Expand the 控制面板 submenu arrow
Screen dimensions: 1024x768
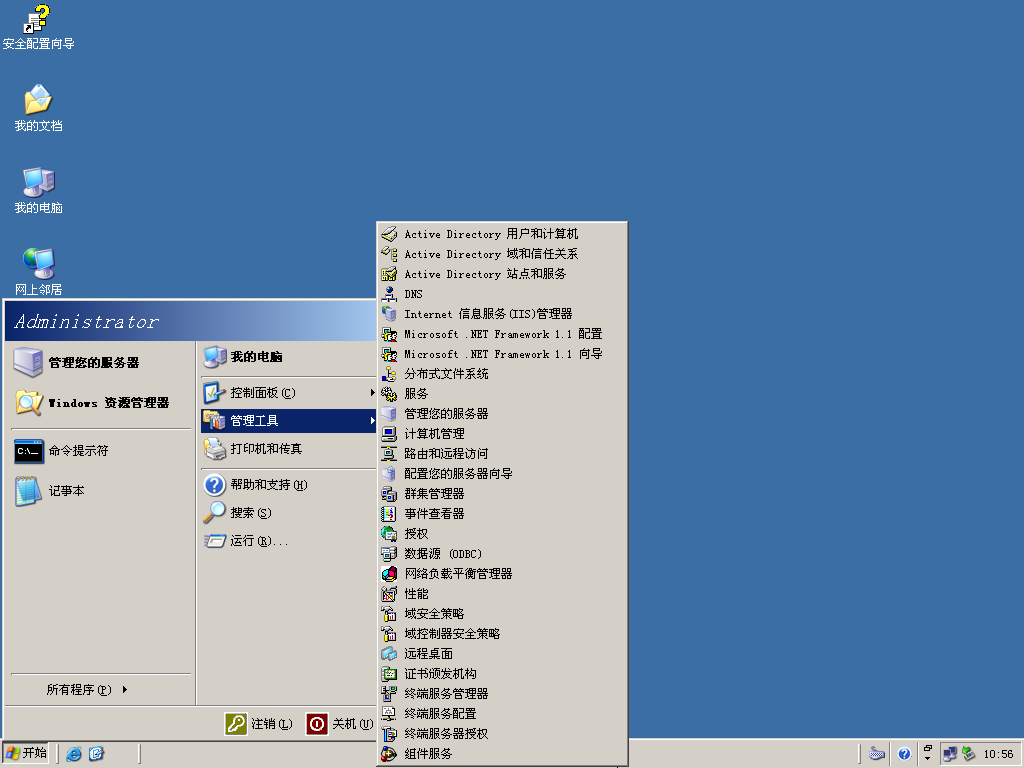coord(372,392)
